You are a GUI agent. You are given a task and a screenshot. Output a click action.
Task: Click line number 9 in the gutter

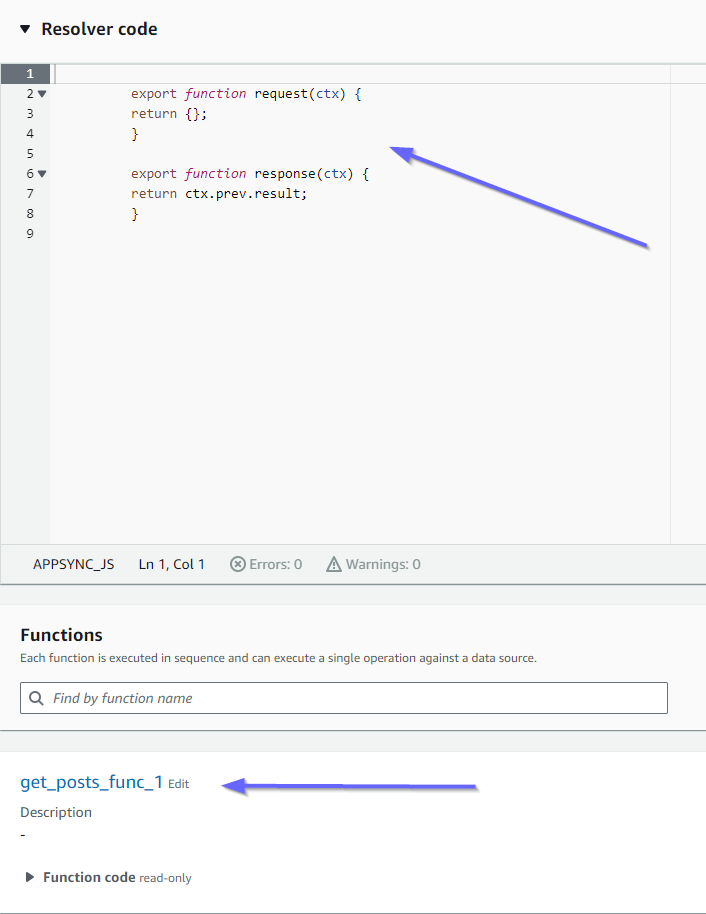point(30,233)
